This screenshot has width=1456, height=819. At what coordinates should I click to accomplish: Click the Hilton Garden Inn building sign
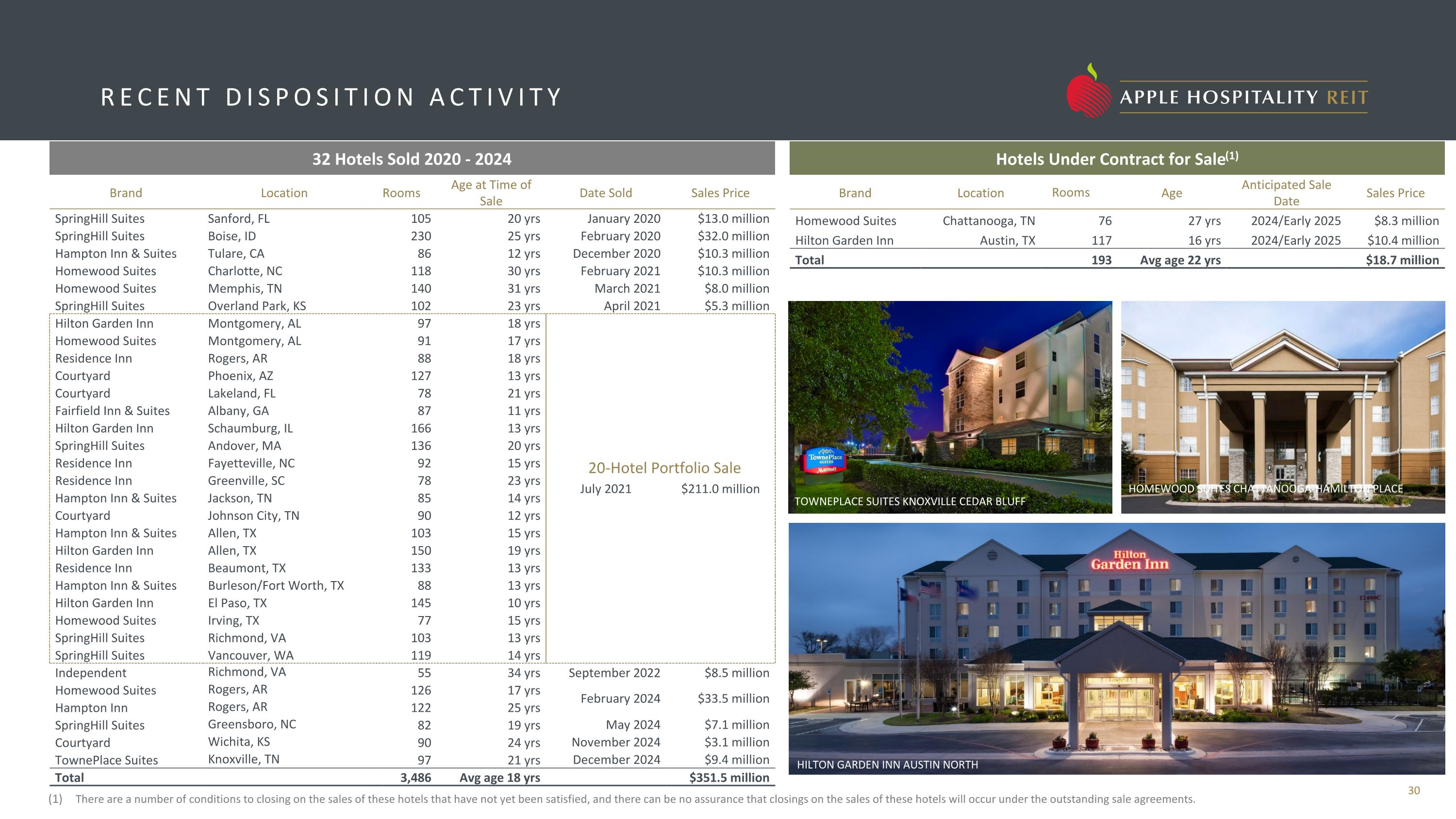pyautogui.click(x=1129, y=560)
